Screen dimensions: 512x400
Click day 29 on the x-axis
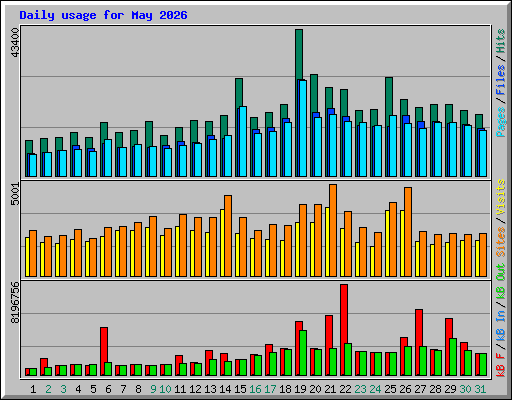(450, 389)
